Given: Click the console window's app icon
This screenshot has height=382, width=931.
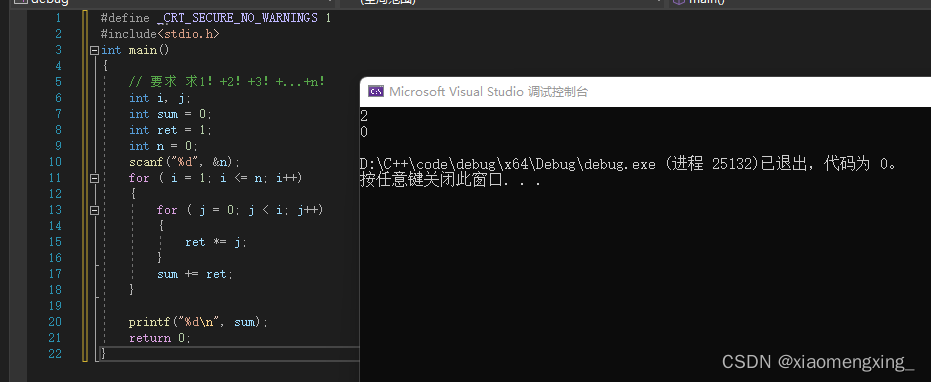Looking at the screenshot, I should point(375,91).
